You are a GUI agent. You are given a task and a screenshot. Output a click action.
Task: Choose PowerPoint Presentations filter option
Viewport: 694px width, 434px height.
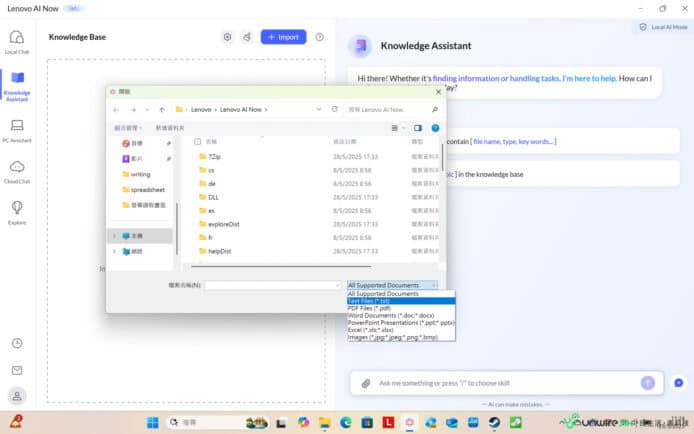[x=401, y=323]
